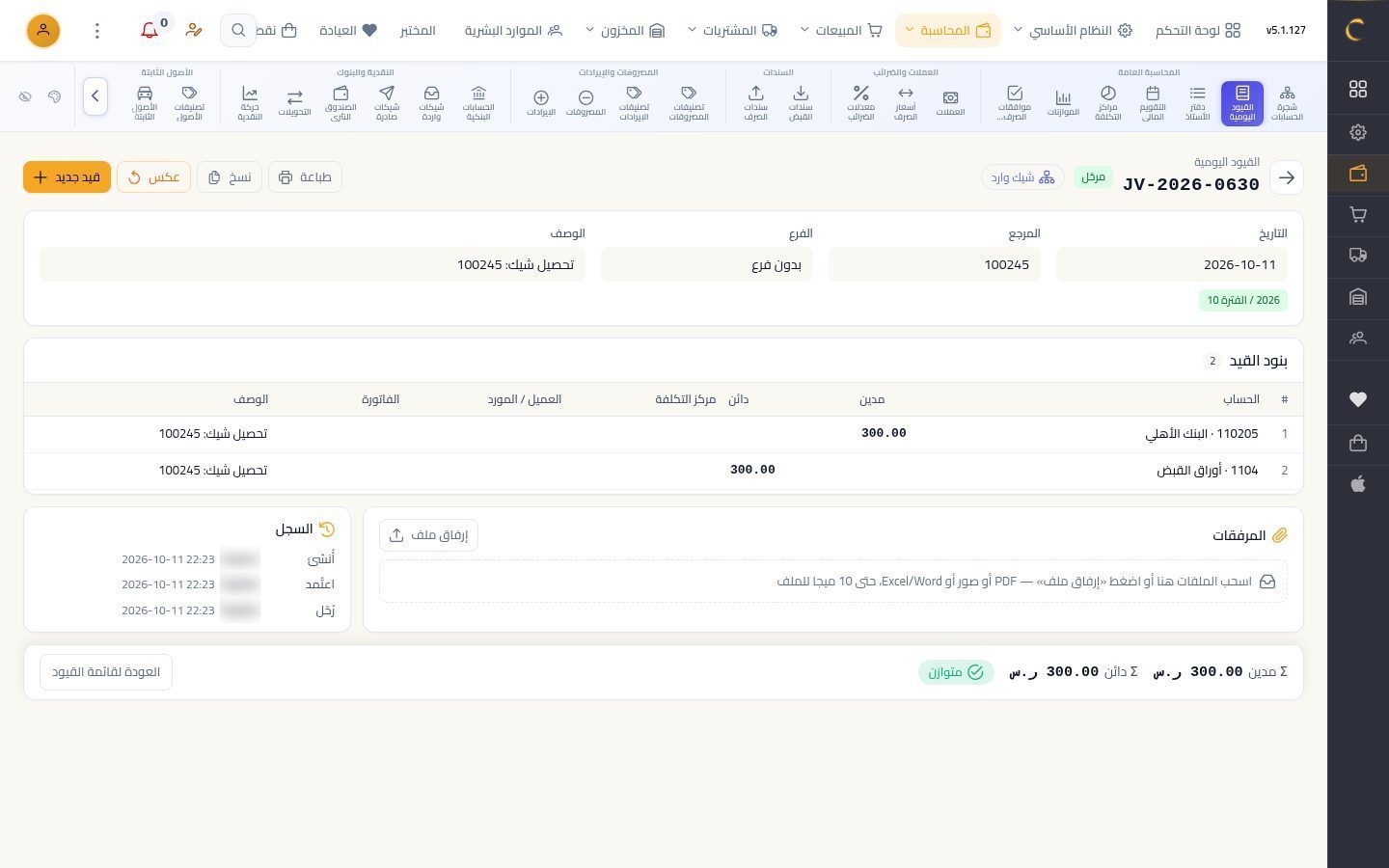Open التقويم المالي calendar icon

click(1153, 103)
